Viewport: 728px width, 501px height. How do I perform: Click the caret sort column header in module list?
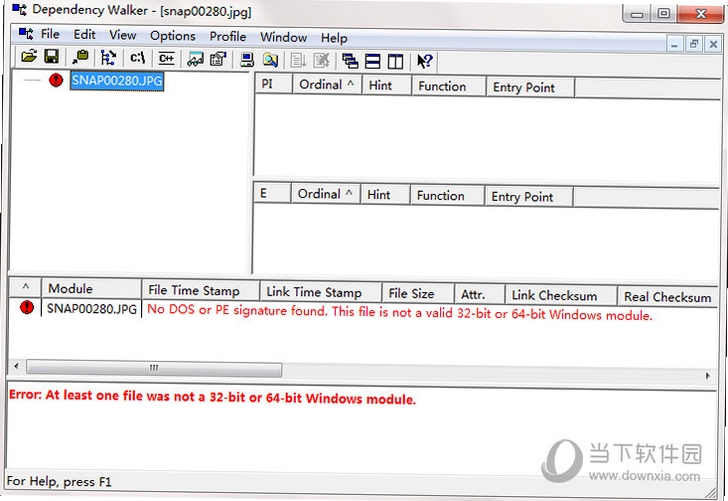point(26,287)
